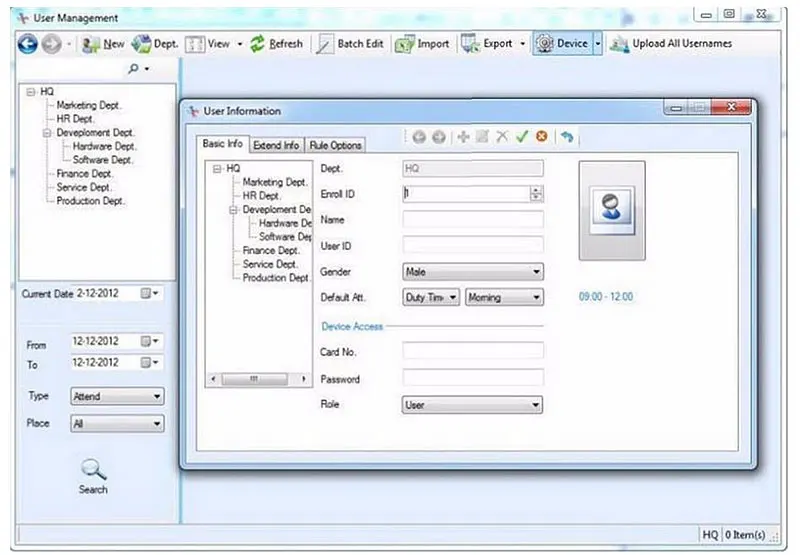Click the Enroll ID spinner arrows
800x555 pixels.
tap(536, 194)
